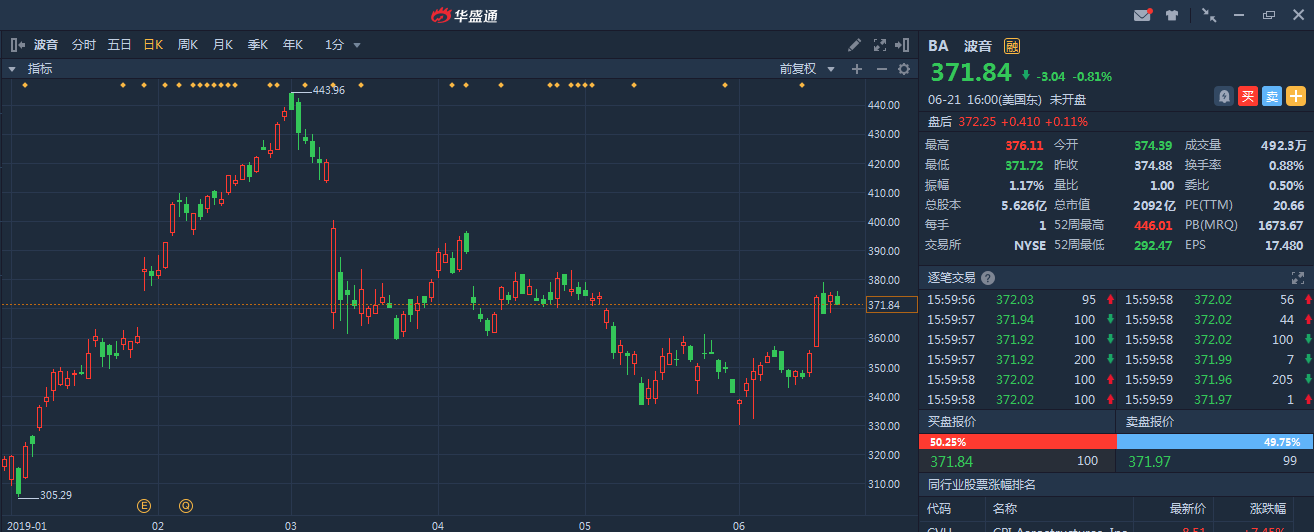Switch to the 周K weekly chart tab
The width and height of the screenshot is (1314, 532).
point(187,45)
